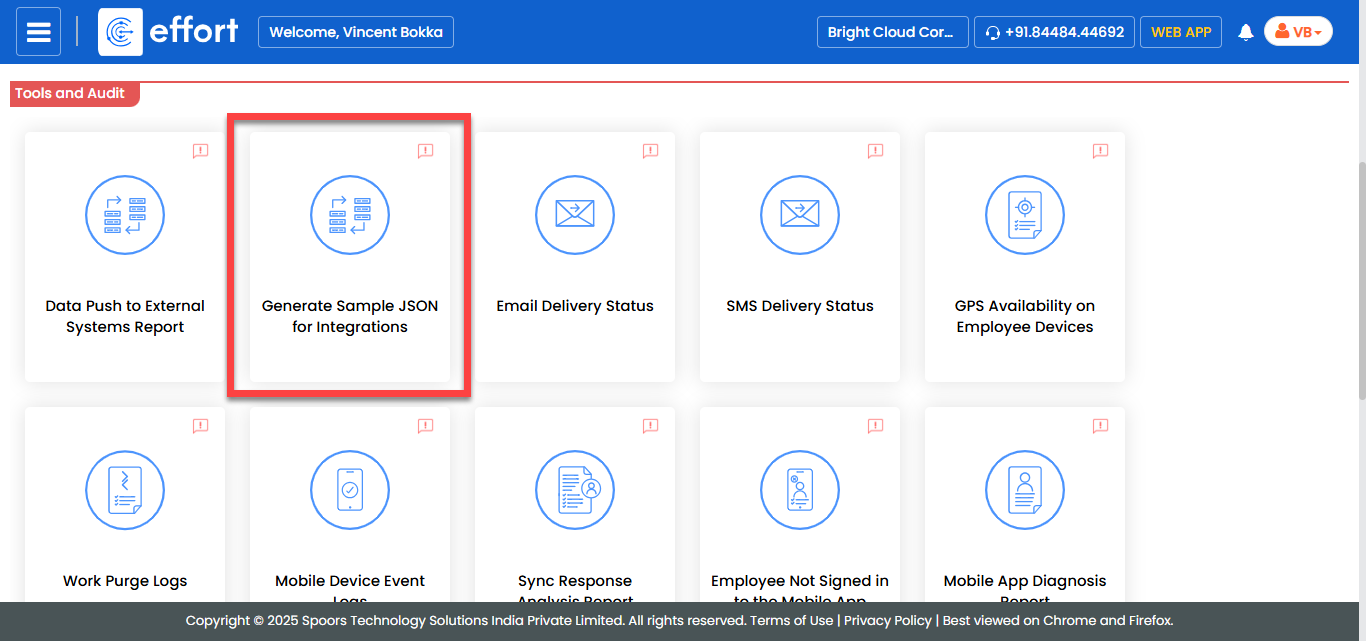Viewport: 1366px width, 641px height.
Task: Open the hamburger navigation menu
Action: point(38,32)
